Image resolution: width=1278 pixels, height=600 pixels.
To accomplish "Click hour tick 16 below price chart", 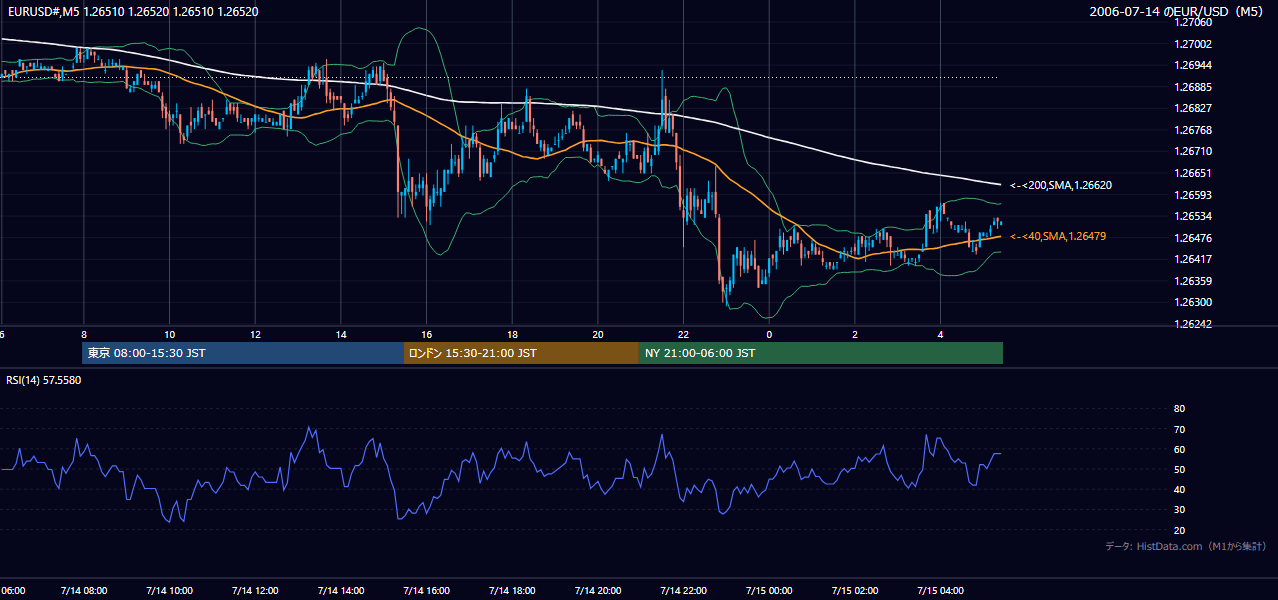I will pyautogui.click(x=426, y=334).
